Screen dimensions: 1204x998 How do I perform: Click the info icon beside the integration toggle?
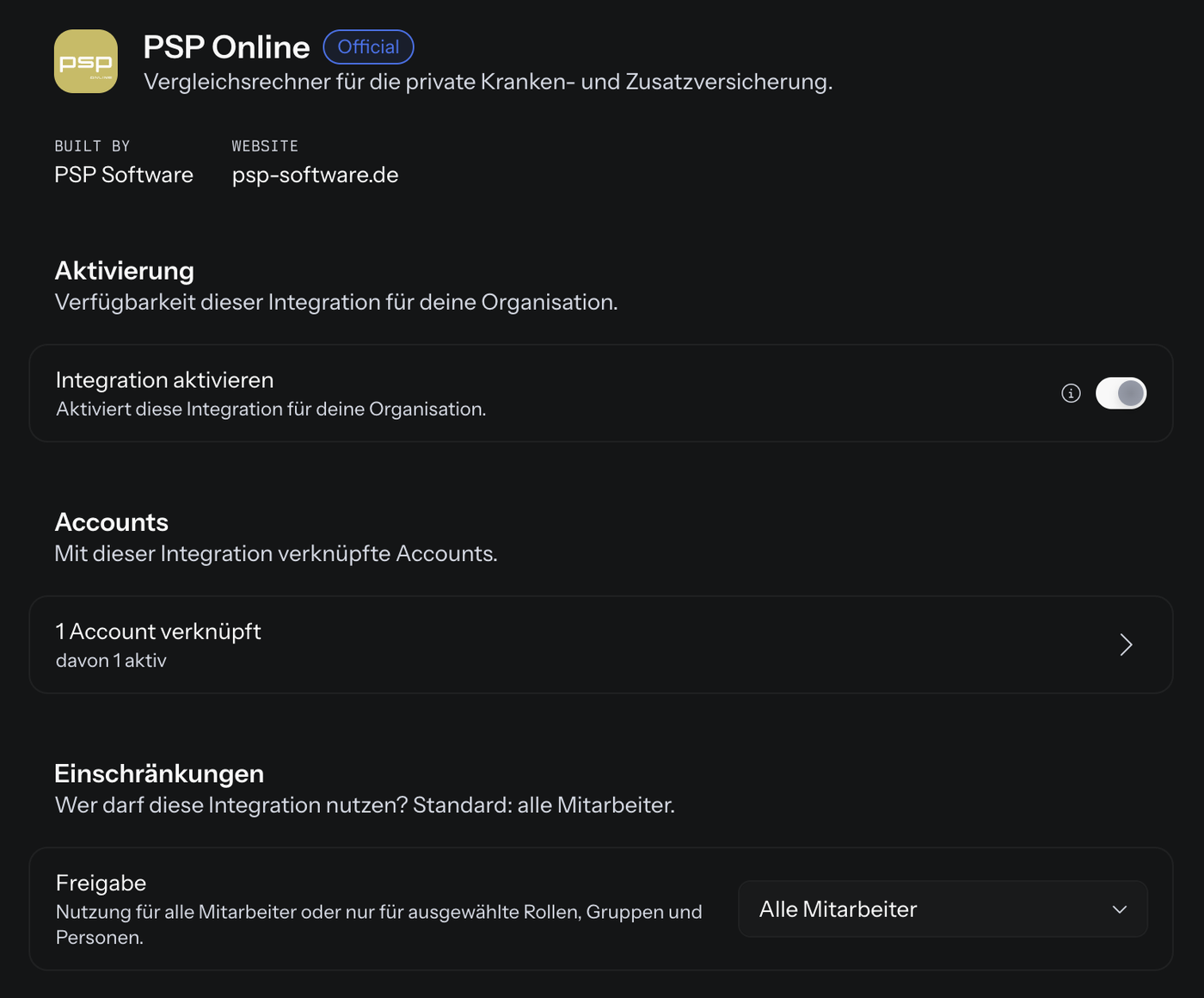tap(1071, 393)
